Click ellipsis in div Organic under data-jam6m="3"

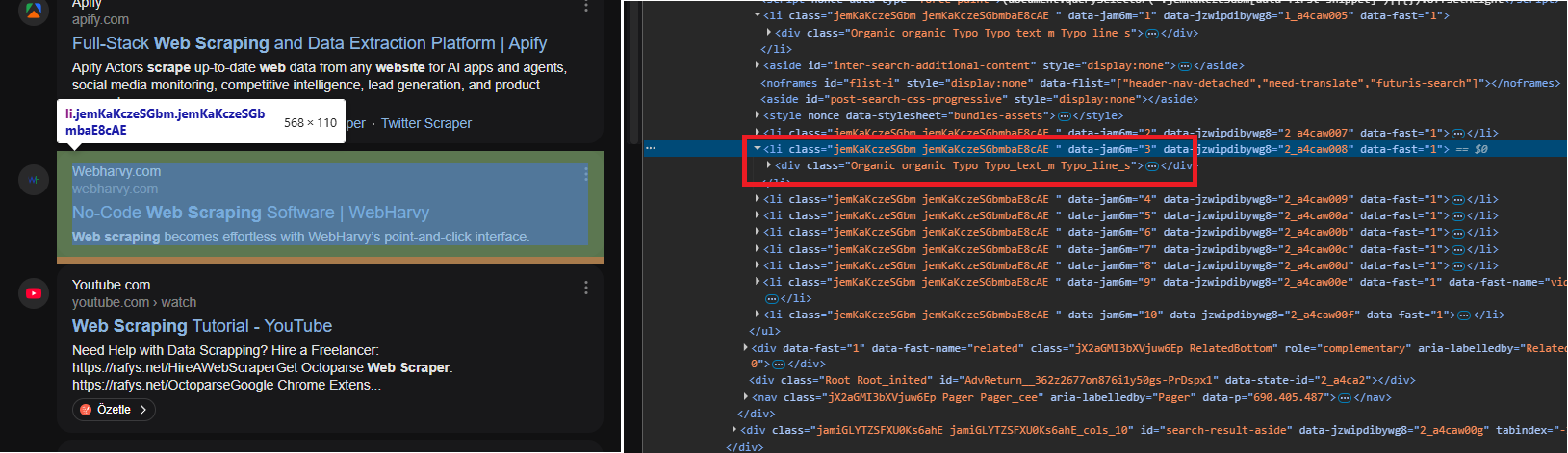[x=1152, y=166]
